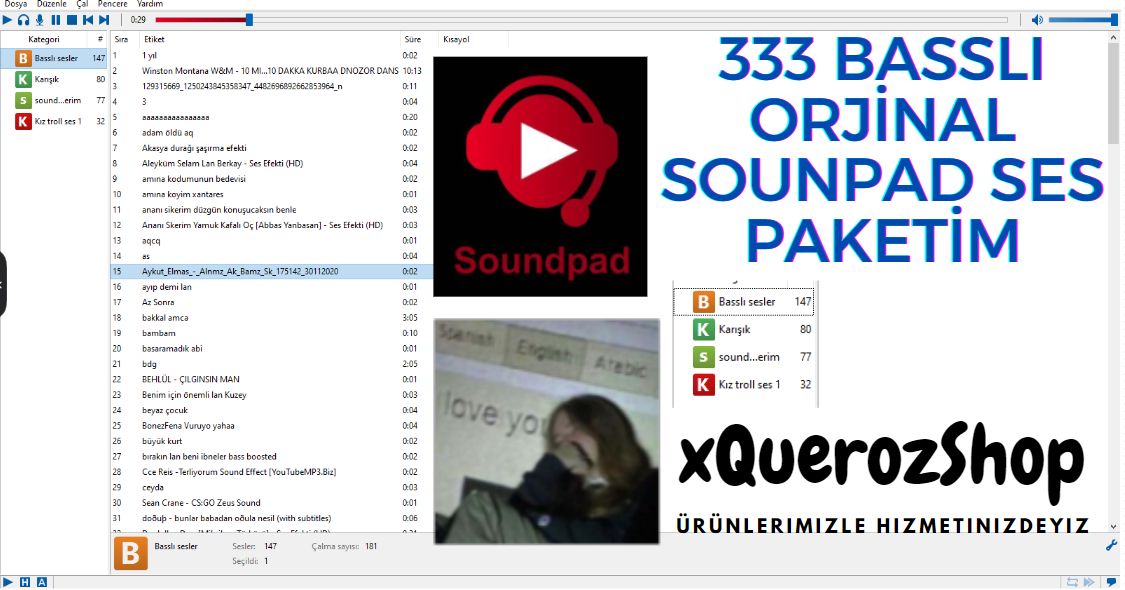
Task: Open the Düzenle menu
Action: coord(52,4)
